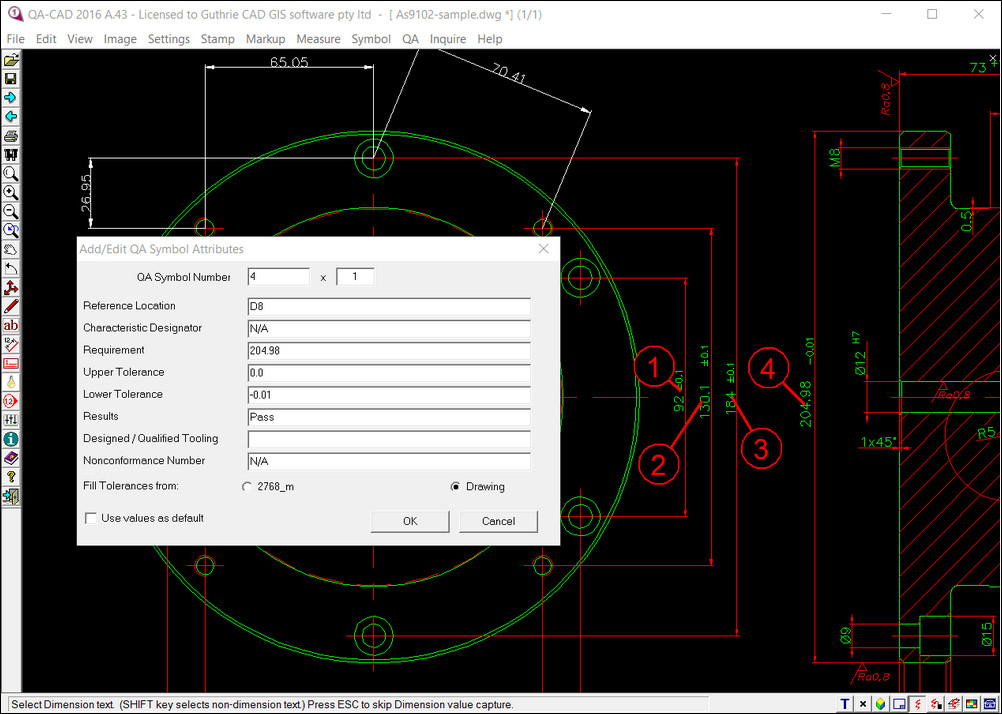Click the red circled 12 QA symbol icon
1002x714 pixels.
(x=11, y=401)
